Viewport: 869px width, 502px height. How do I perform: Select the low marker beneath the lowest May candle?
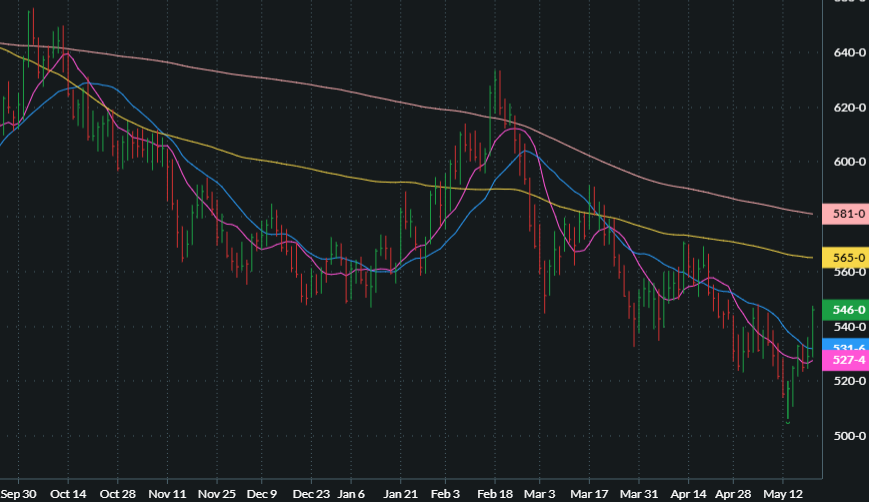[x=788, y=422]
